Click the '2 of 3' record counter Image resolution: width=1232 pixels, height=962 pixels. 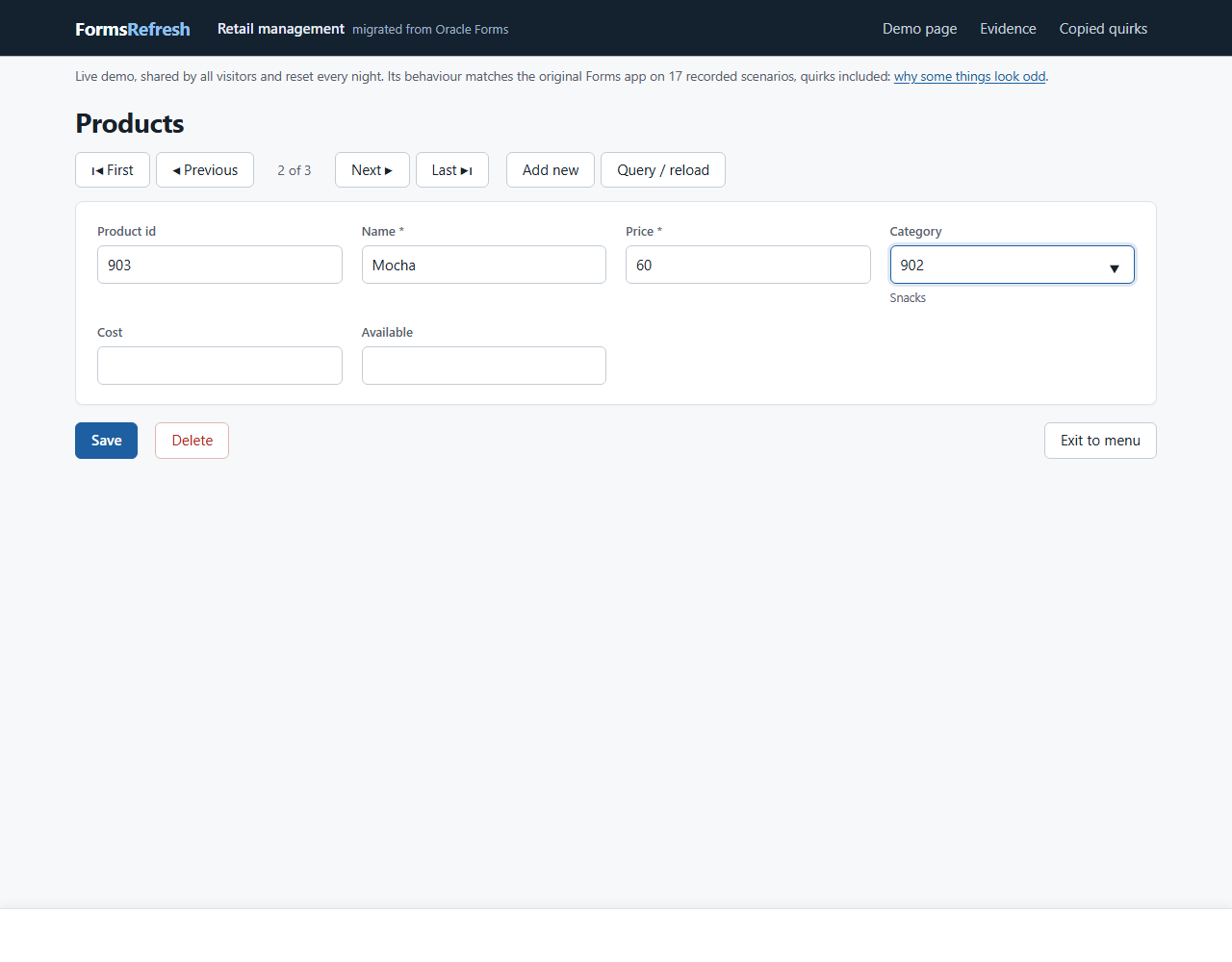(295, 170)
